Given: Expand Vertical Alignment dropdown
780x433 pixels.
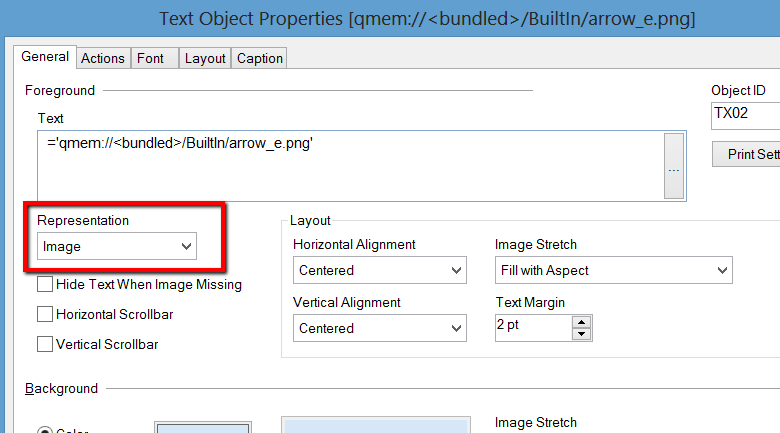Looking at the screenshot, I should click(x=380, y=328).
